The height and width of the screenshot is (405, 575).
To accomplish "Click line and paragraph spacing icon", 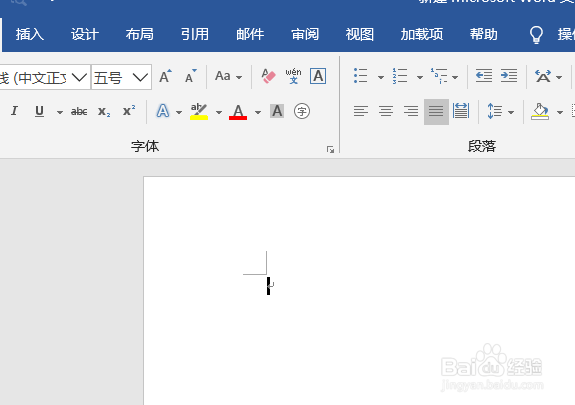I will click(x=495, y=111).
